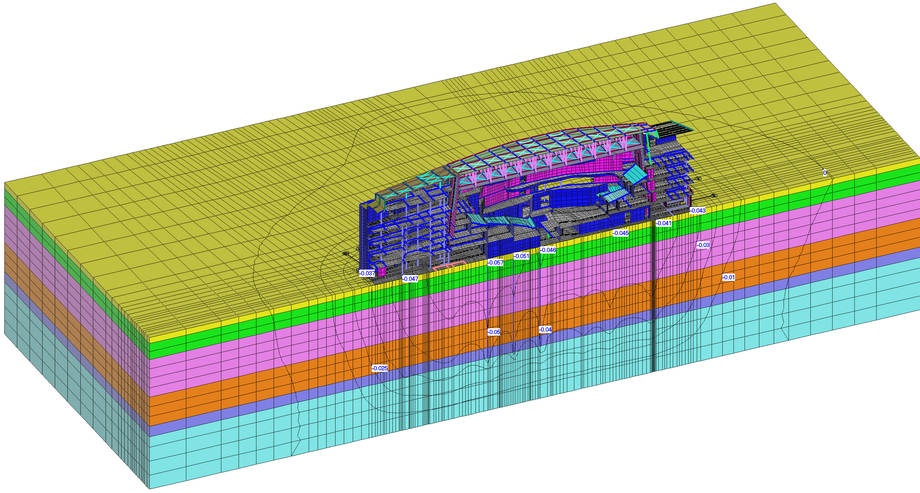Viewport: 920px width, 493px height.
Task: Select the -0.057 contour label
Action: [495, 262]
